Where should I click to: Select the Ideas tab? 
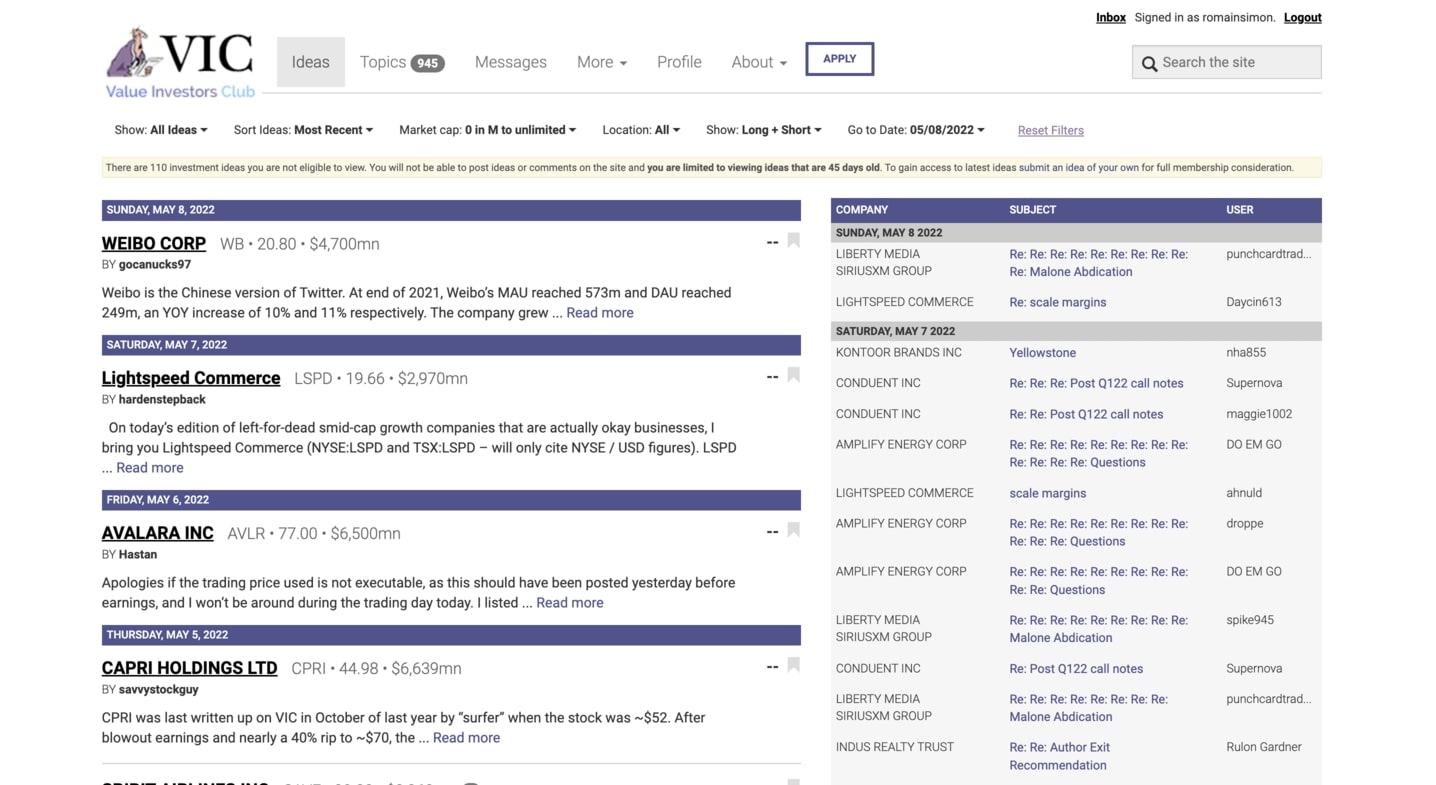[x=310, y=62]
